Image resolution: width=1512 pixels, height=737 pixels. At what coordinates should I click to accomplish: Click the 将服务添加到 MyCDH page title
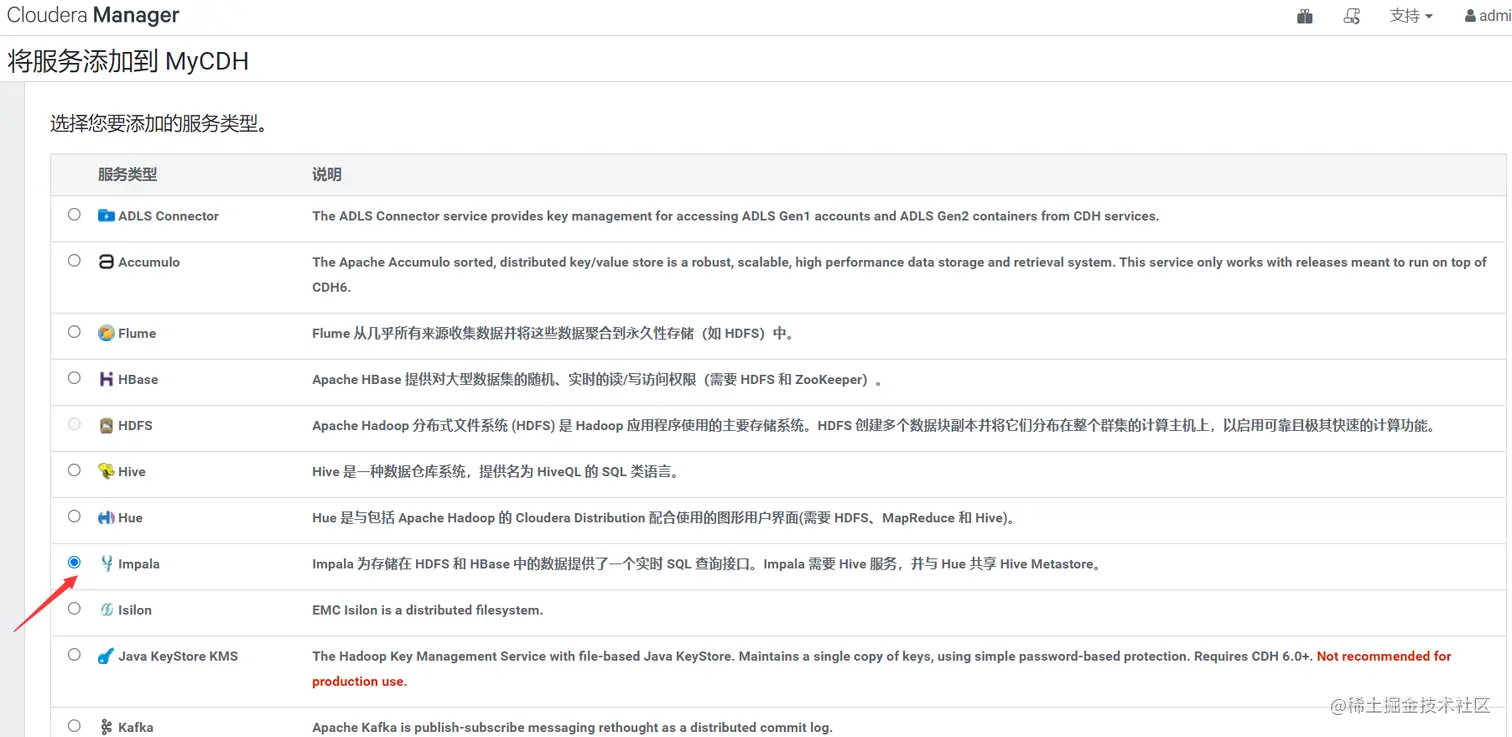pyautogui.click(x=128, y=61)
